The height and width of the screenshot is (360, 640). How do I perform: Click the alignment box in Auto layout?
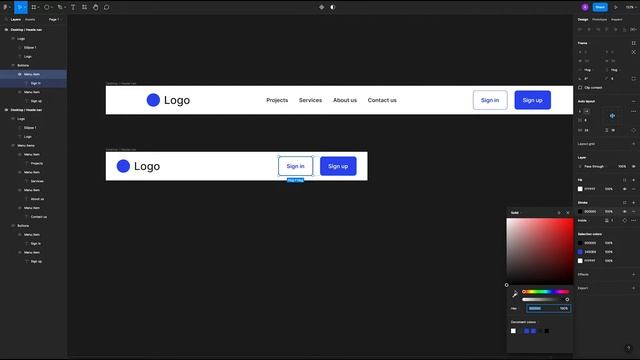[x=612, y=116]
